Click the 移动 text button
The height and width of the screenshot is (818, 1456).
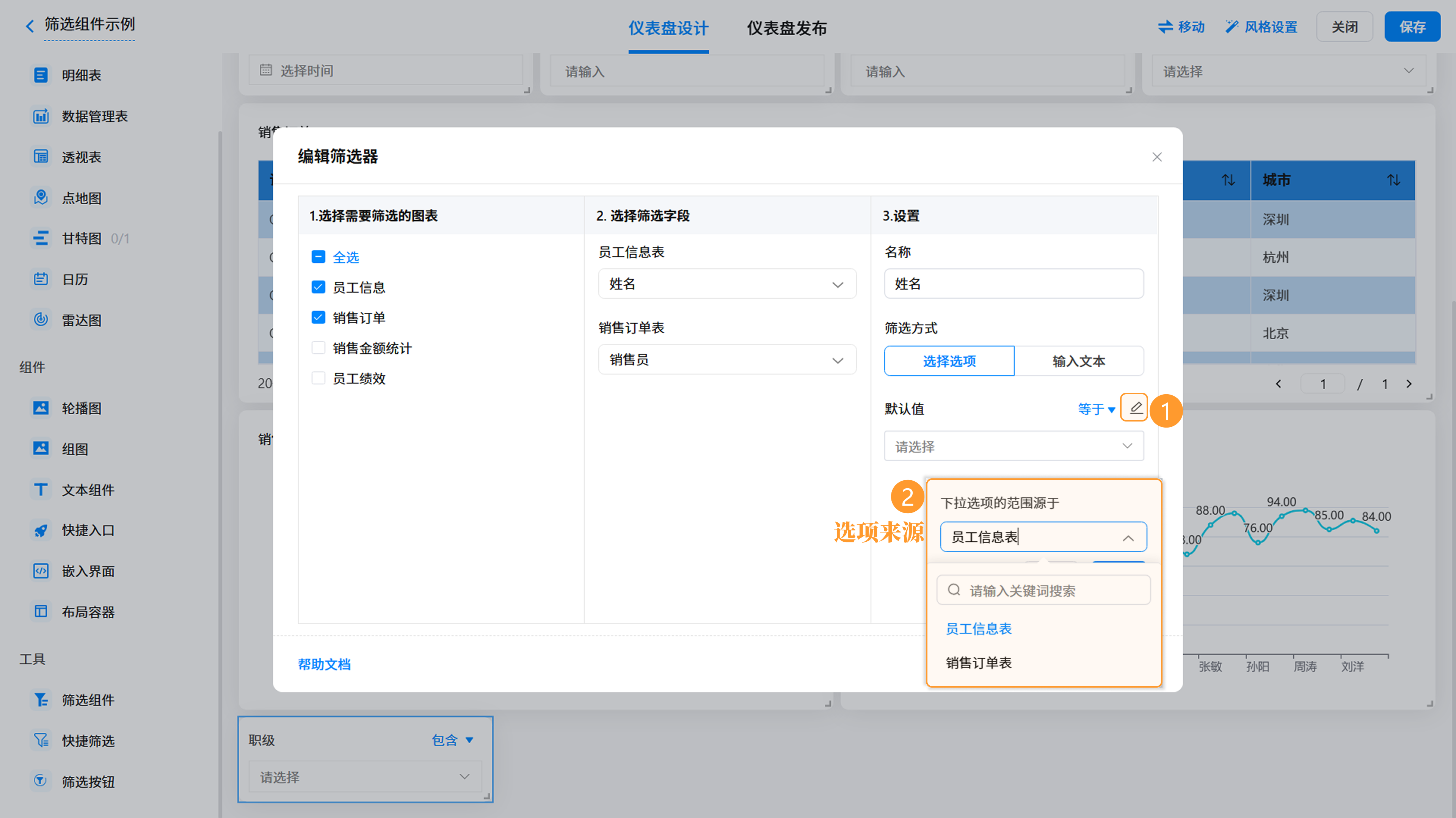tap(1191, 27)
